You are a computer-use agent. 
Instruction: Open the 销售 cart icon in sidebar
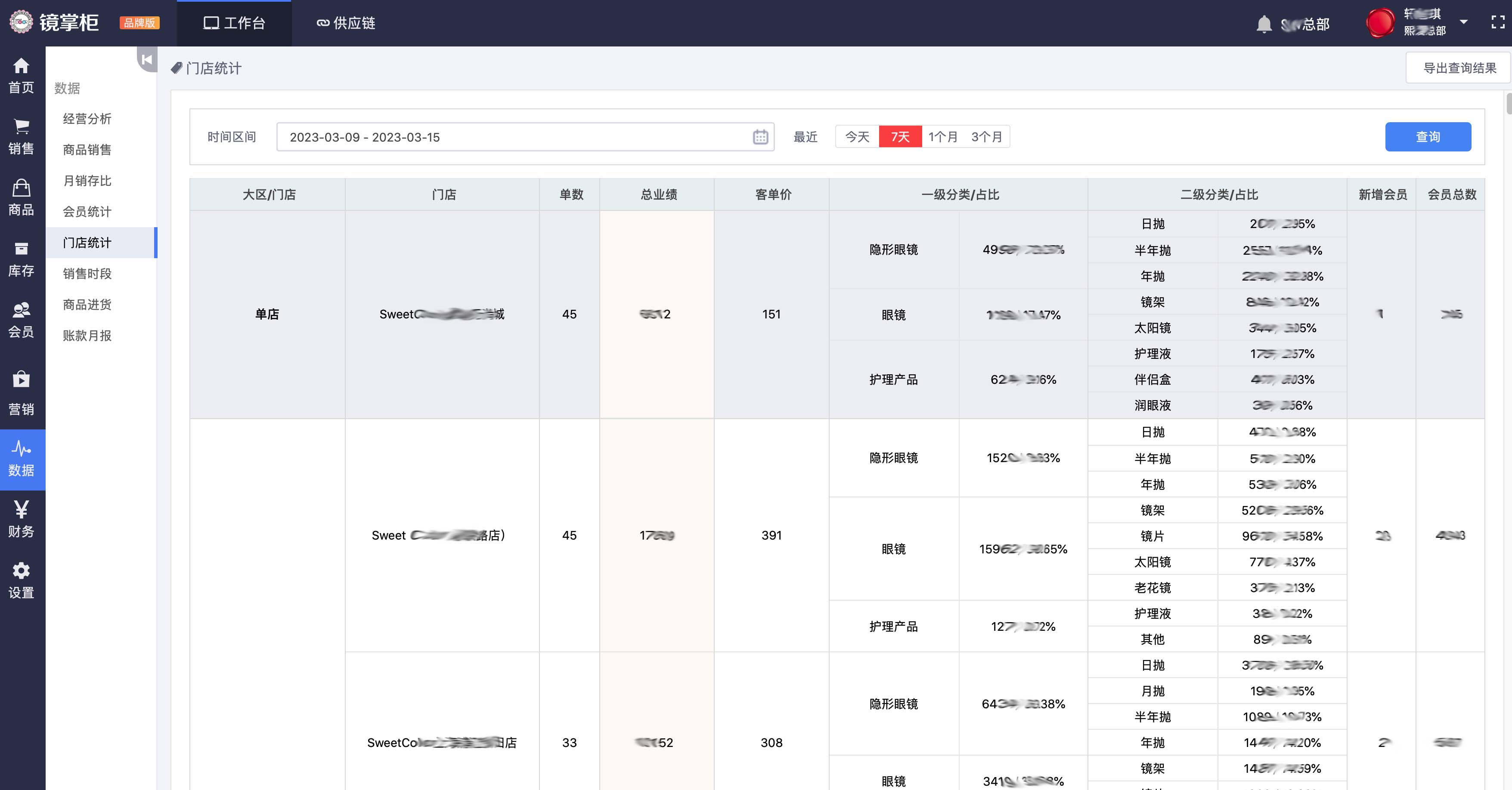[22, 126]
